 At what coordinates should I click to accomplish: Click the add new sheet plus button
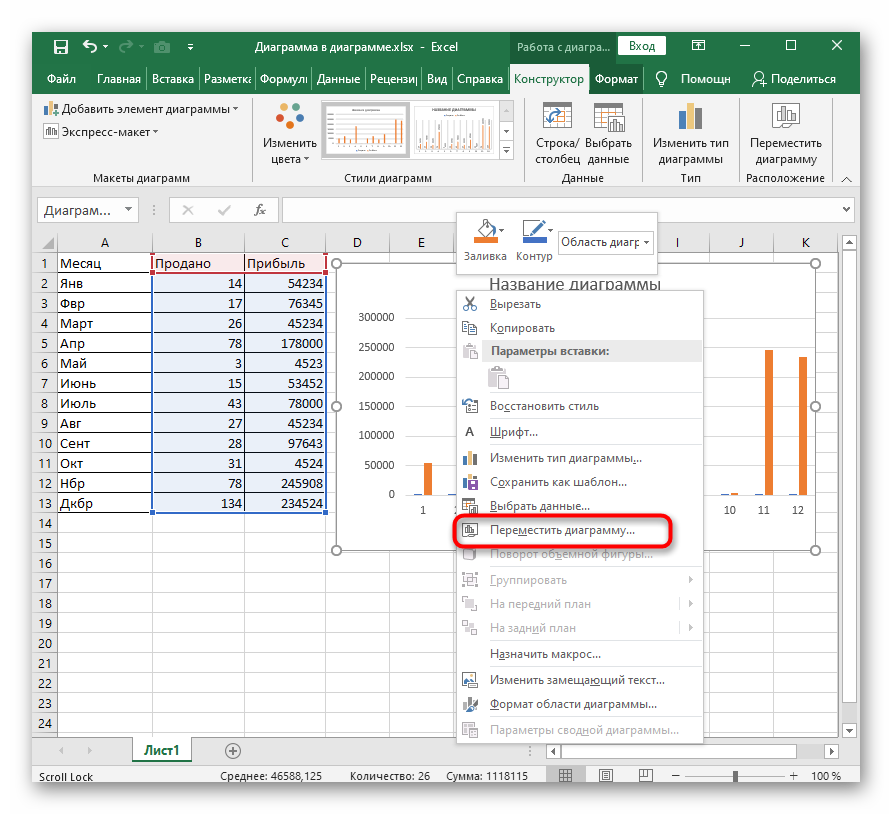233,750
